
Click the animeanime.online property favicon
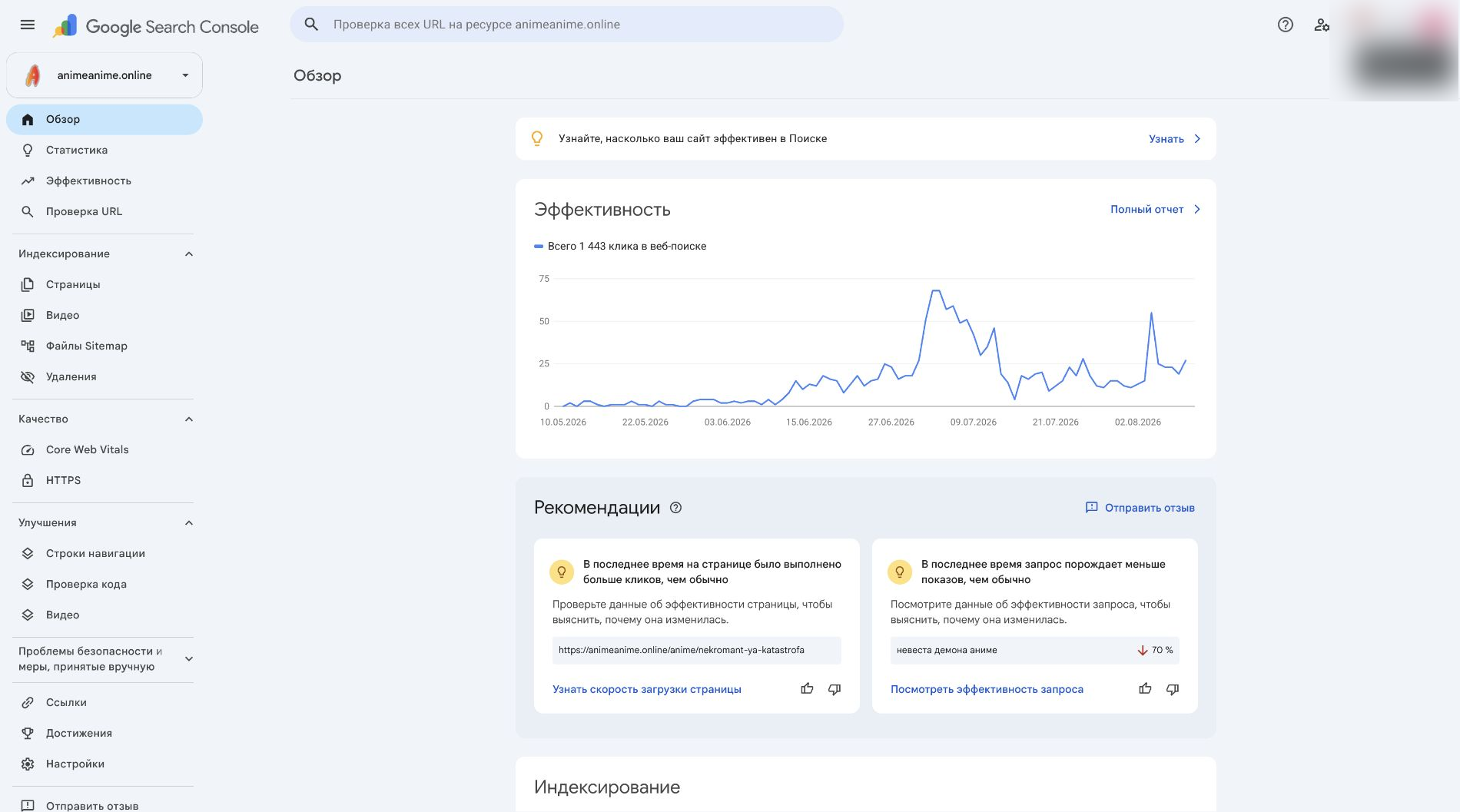pyautogui.click(x=33, y=75)
